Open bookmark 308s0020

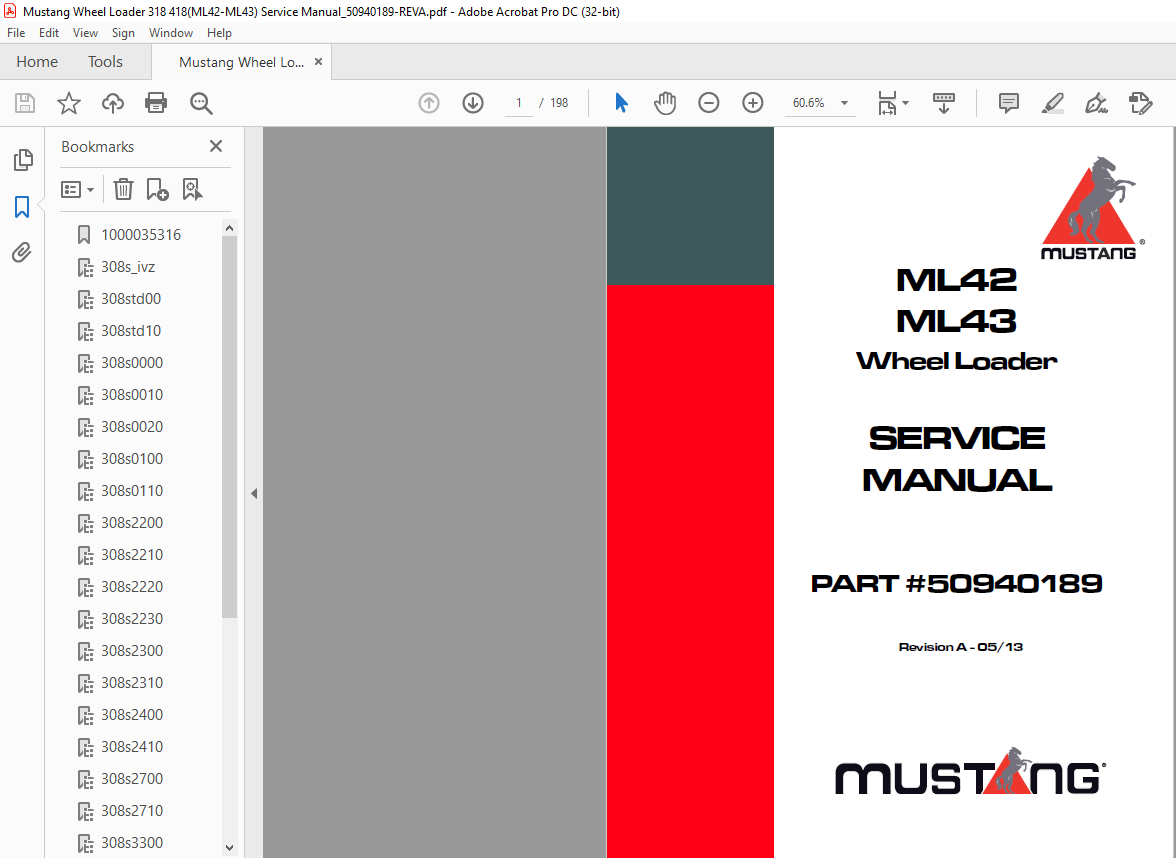coord(132,427)
